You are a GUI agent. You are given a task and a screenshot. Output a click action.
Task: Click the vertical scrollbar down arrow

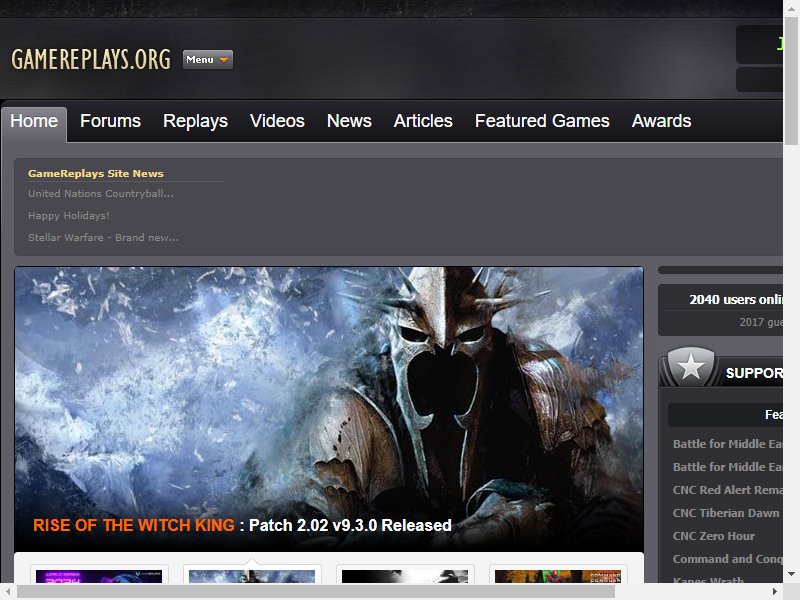(x=791, y=574)
